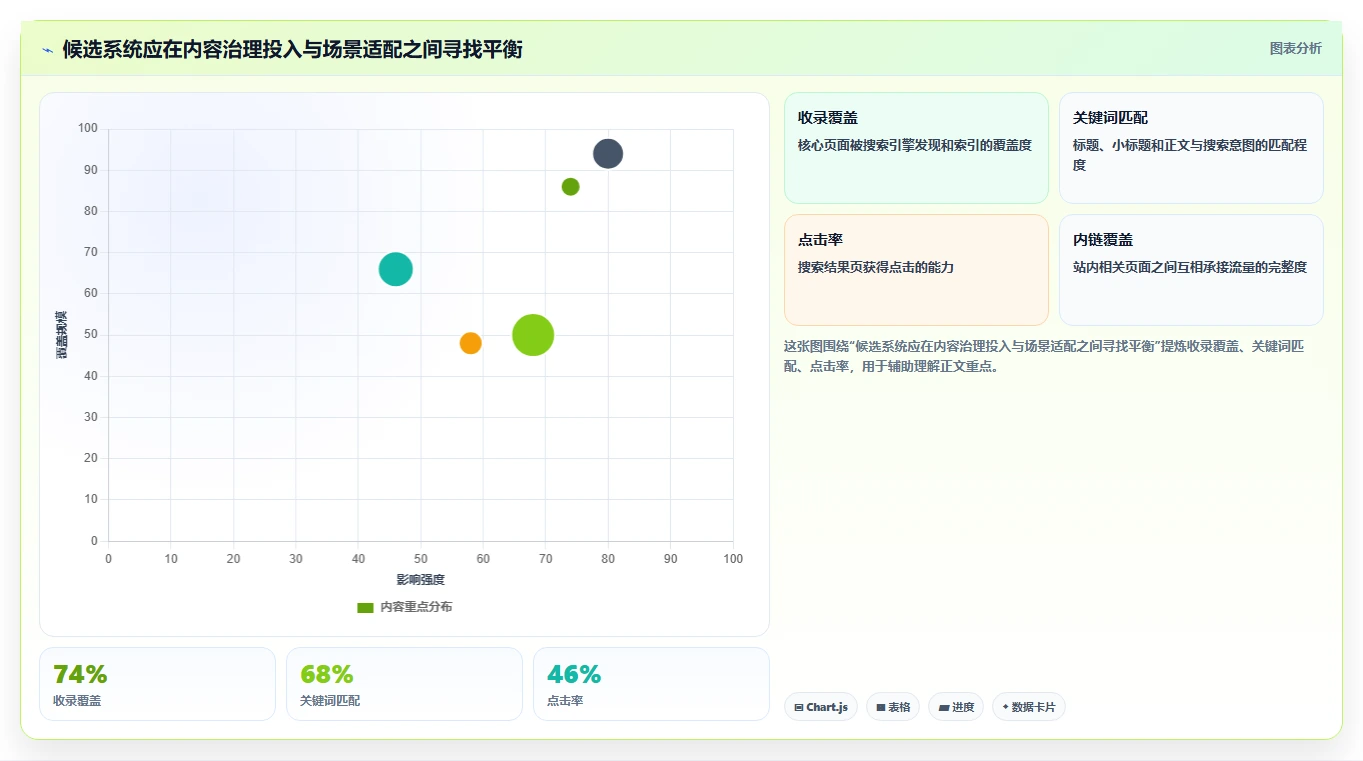Screen dimensions: 1363x761
Task: Click the description 站内相关页面之间互相承接流量的完整度
Action: pyautogui.click(x=1190, y=267)
